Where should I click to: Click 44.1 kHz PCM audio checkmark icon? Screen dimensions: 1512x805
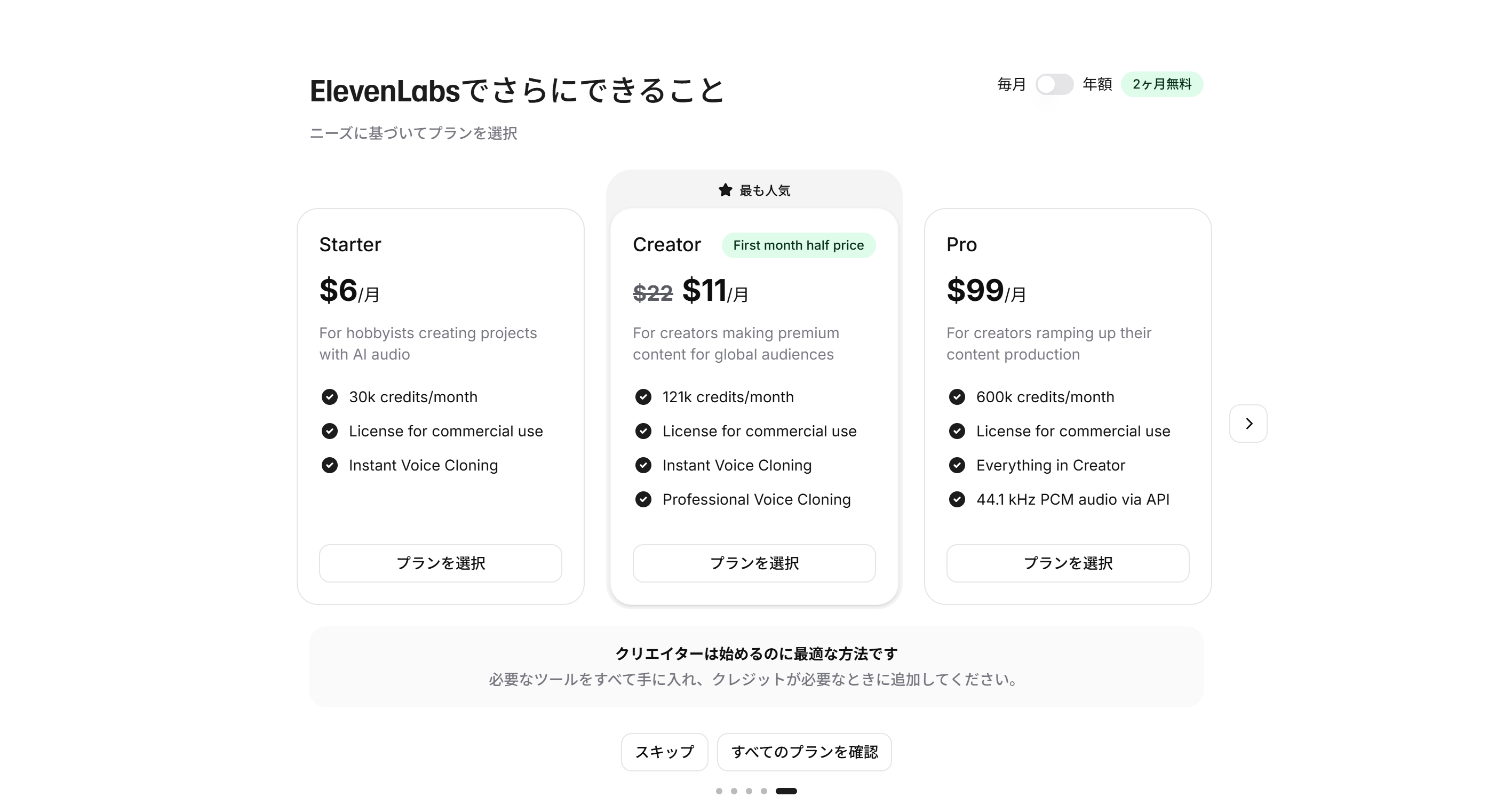point(957,499)
